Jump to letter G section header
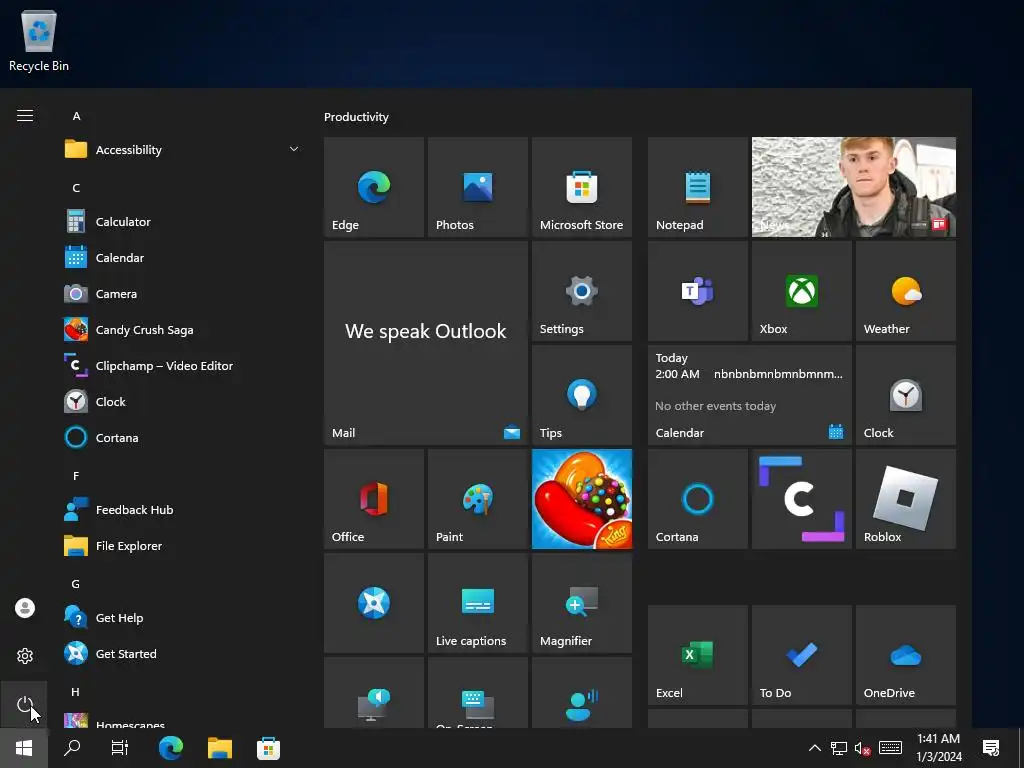Viewport: 1024px width, 768px height. 76,584
